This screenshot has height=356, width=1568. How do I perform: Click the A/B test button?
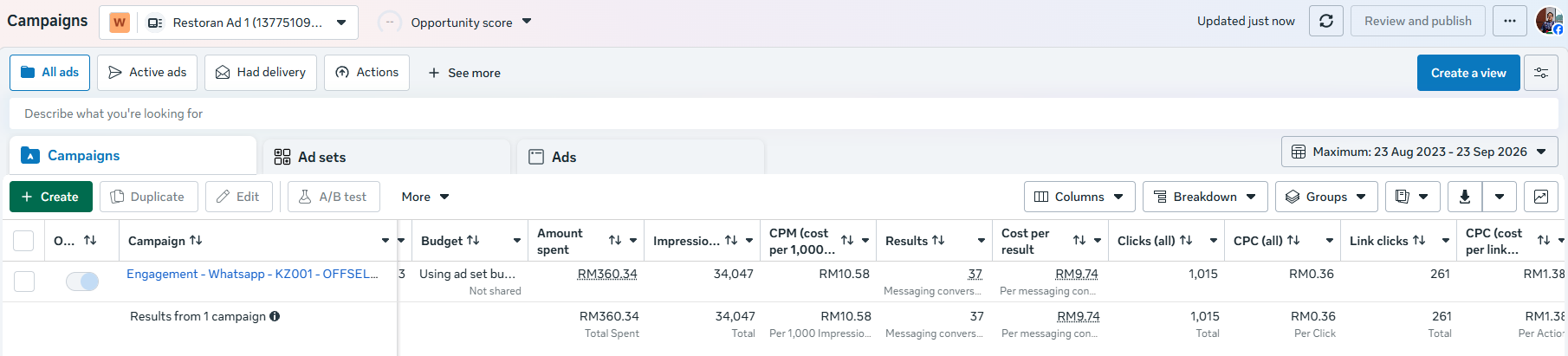(x=333, y=197)
